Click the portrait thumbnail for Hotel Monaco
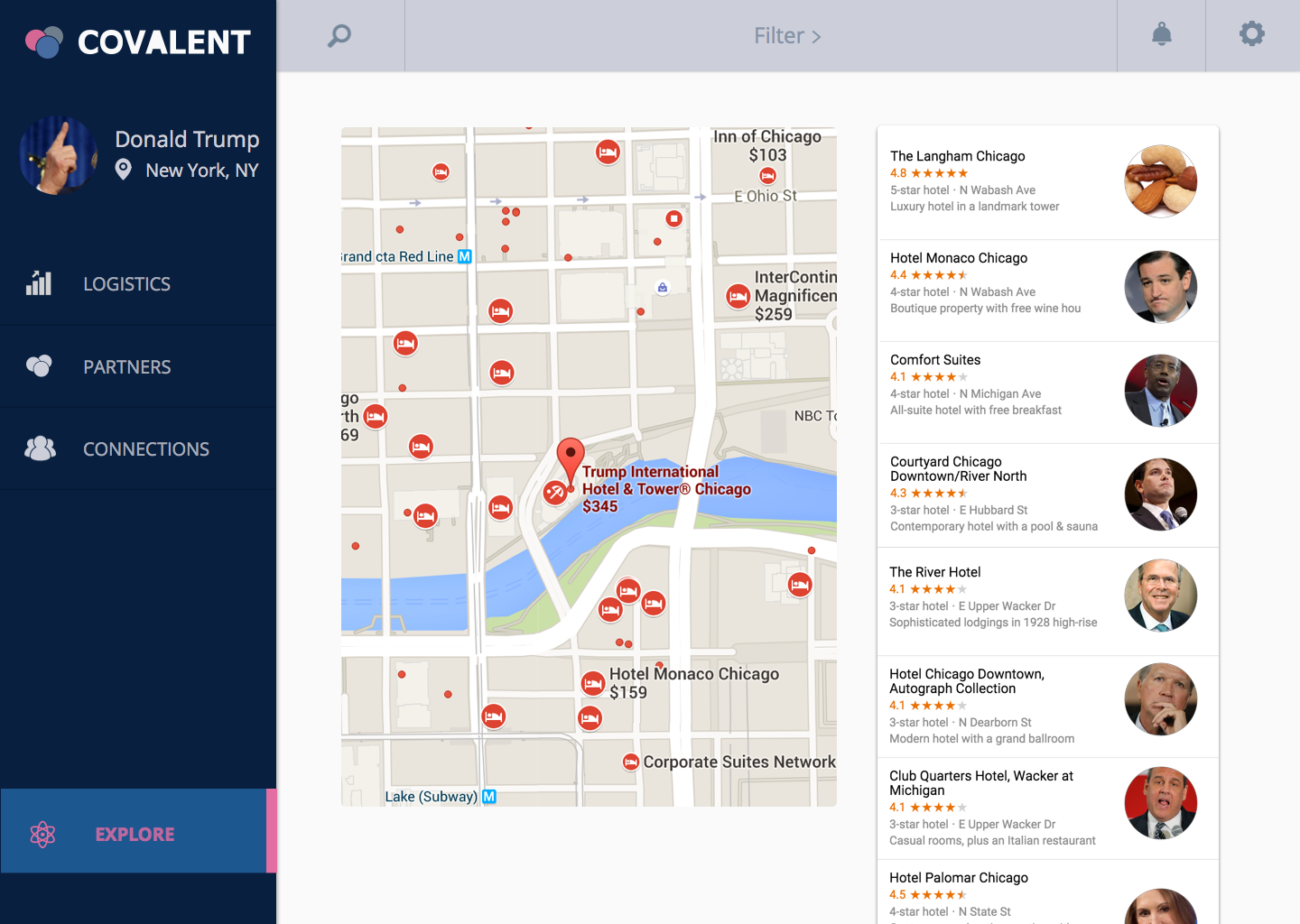Viewport: 1300px width, 924px height. tap(1161, 287)
